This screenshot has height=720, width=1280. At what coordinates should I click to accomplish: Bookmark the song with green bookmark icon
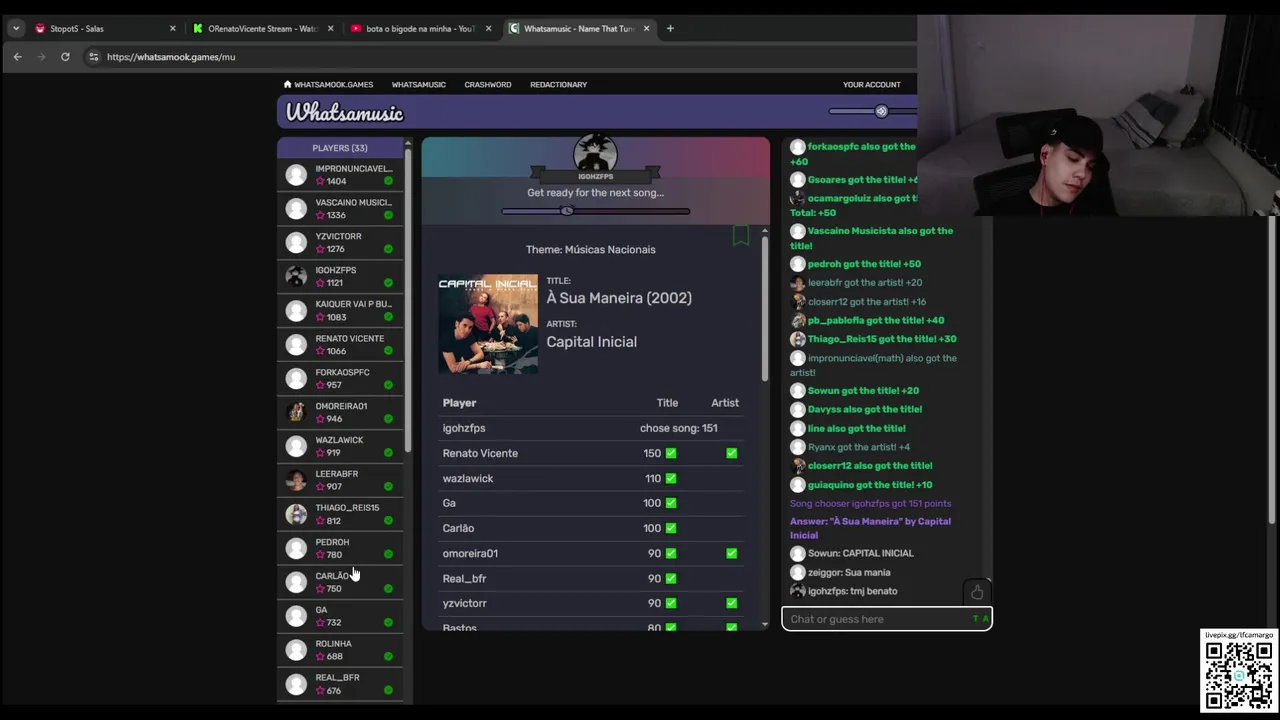(x=740, y=235)
